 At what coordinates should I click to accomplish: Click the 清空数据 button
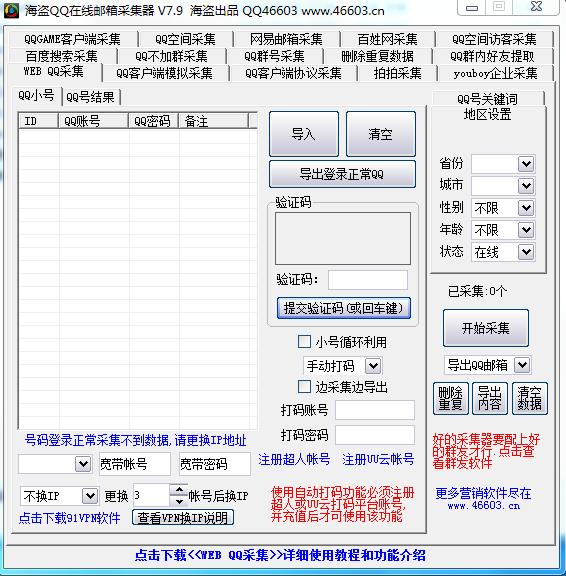point(529,398)
